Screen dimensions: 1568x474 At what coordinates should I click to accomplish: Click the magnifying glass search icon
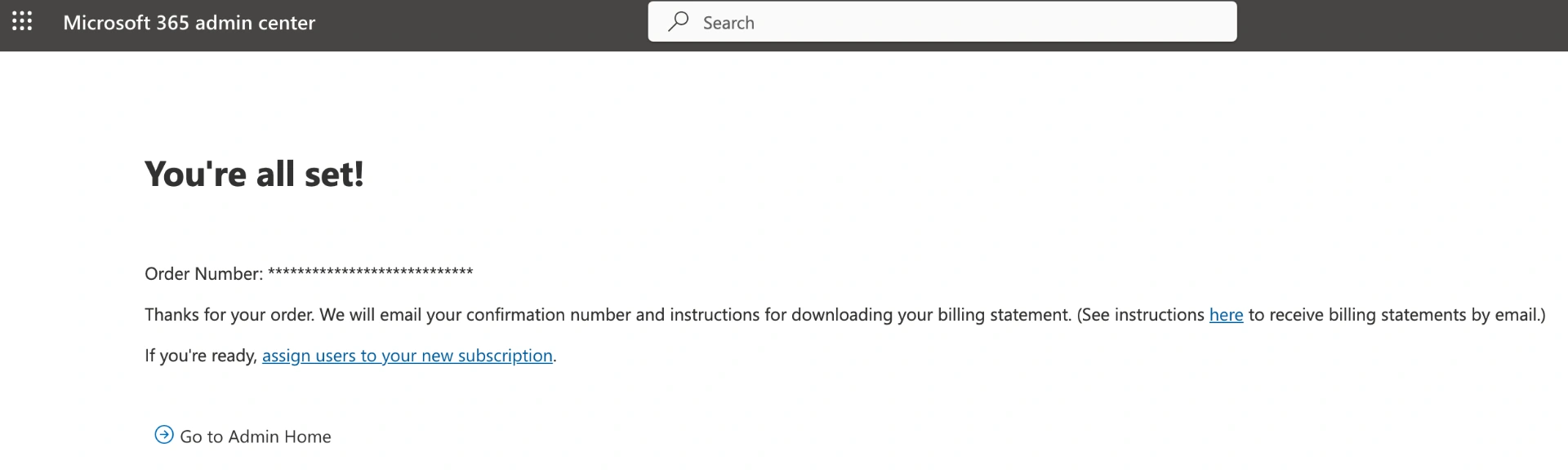pos(678,22)
